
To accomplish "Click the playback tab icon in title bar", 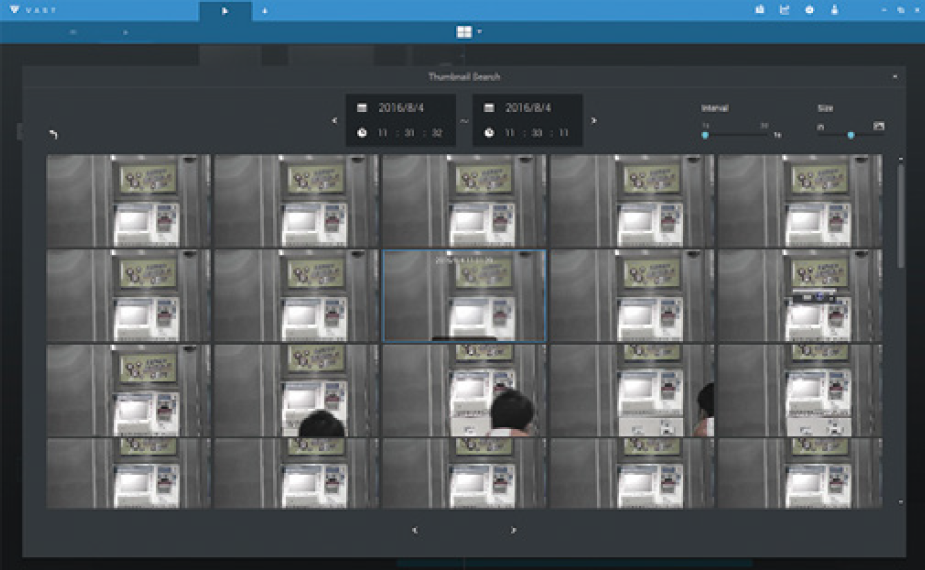I will point(225,11).
